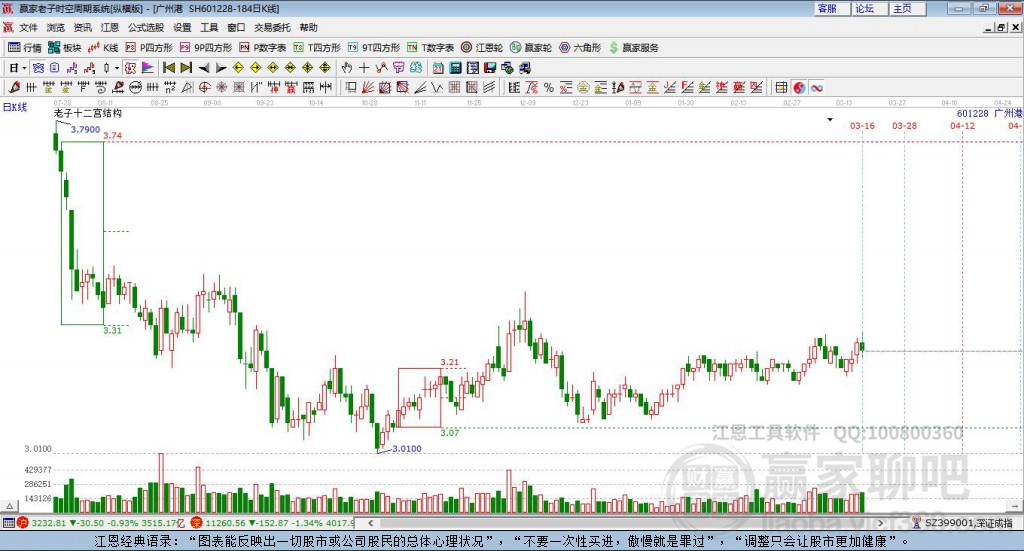The width and height of the screenshot is (1024, 551).
Task: Open the 9P四方形 tool
Action: point(206,48)
